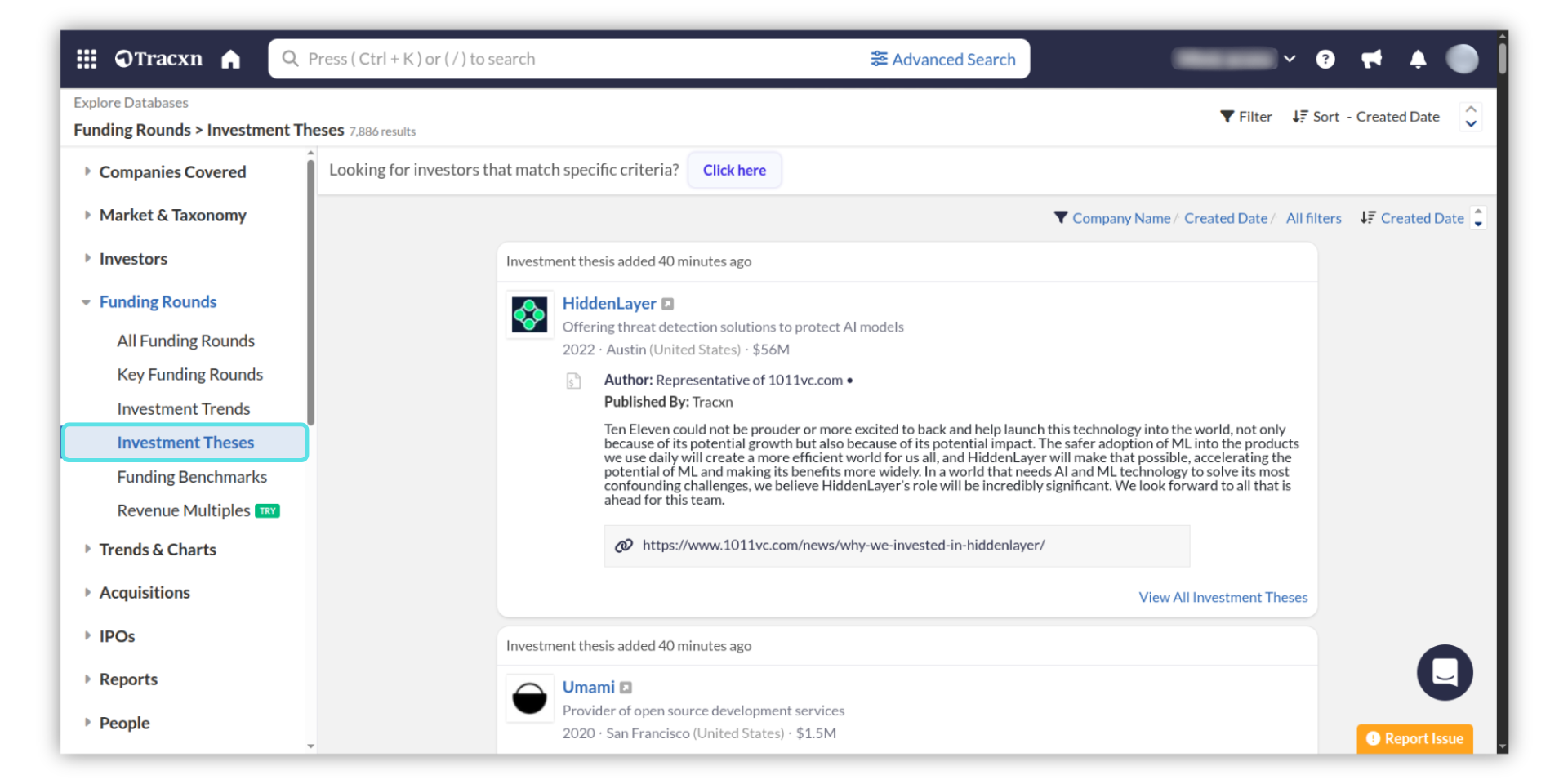Click the bookmark icon next to HiddenLayer
This screenshot has width=1568, height=784.
coord(667,304)
